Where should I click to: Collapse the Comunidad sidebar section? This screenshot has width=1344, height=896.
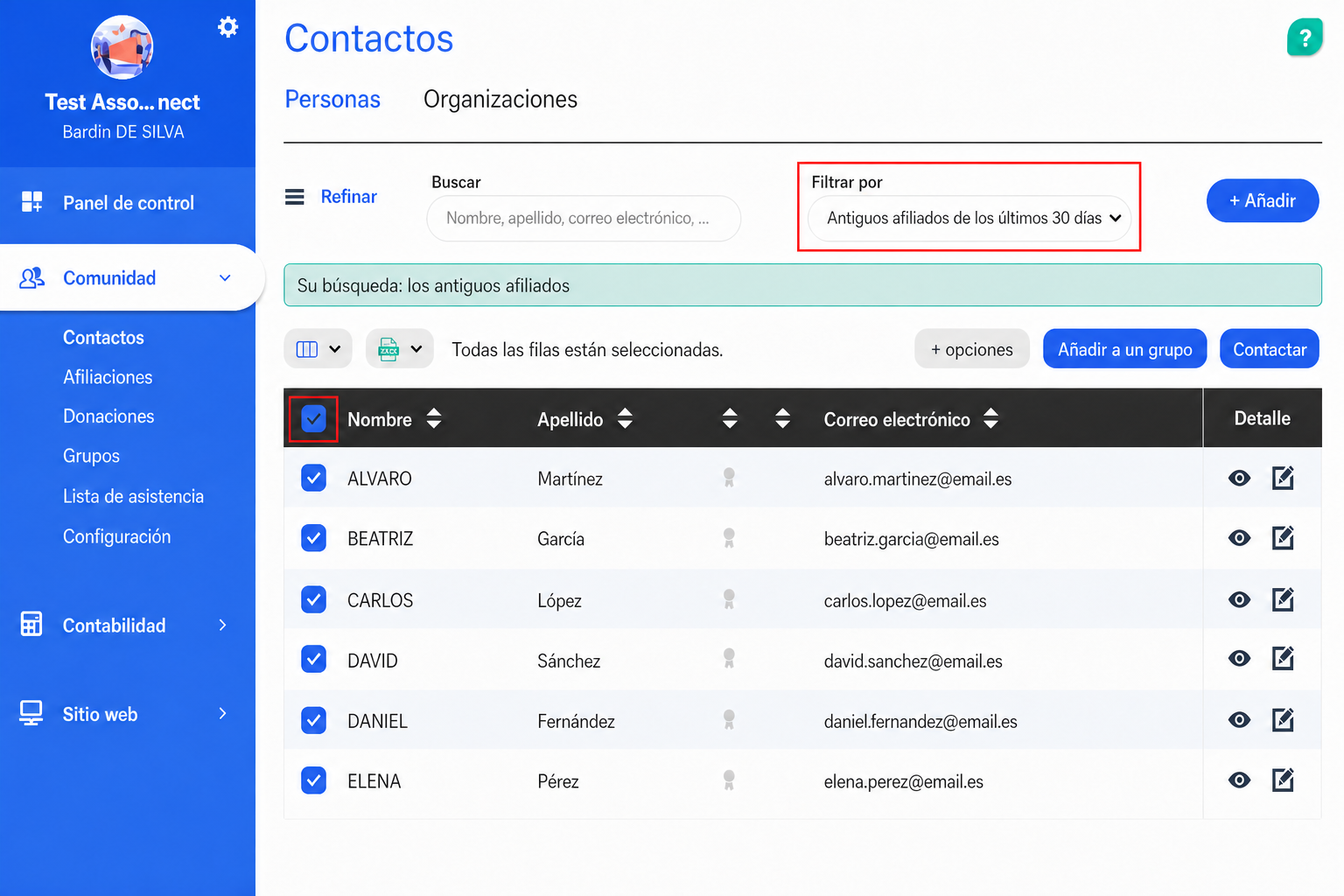(x=225, y=278)
